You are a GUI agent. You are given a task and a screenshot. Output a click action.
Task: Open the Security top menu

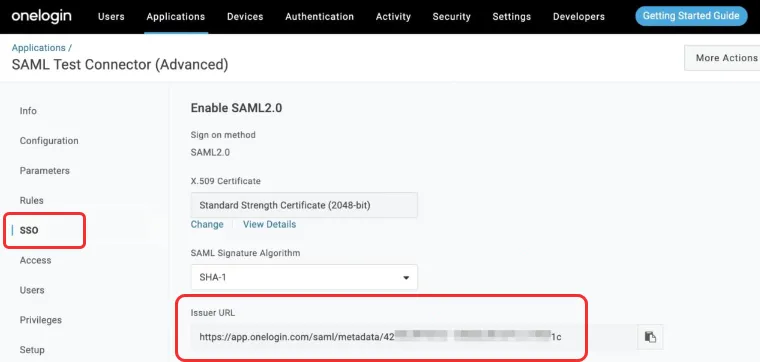[x=451, y=16]
